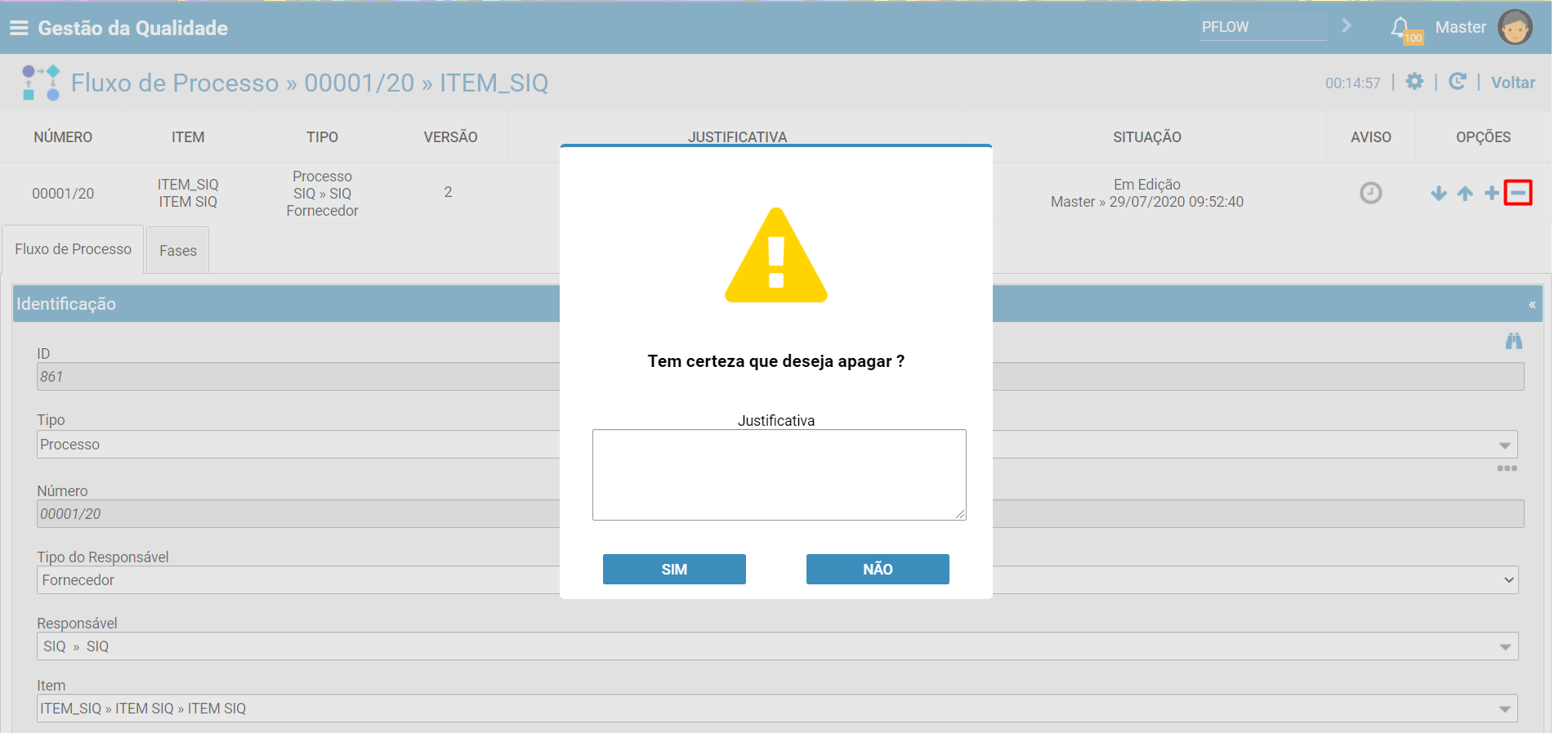Click the Fluxo de Processo flow icon
1568x738 pixels.
(x=41, y=83)
